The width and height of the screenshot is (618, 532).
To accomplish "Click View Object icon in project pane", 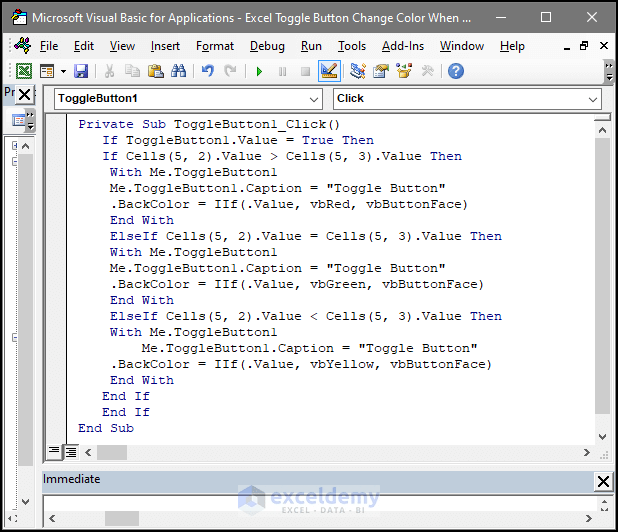I will 18,120.
